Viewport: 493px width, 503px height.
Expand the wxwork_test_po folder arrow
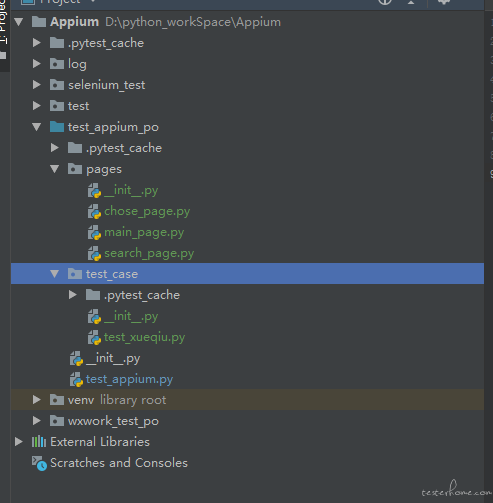[x=37, y=421]
